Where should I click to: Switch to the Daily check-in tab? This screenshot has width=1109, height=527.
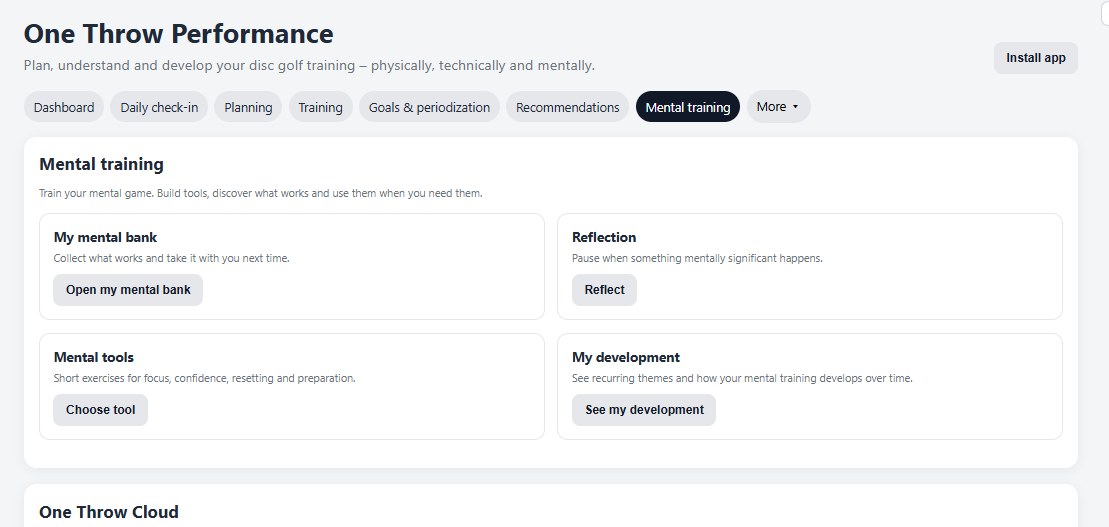(159, 107)
